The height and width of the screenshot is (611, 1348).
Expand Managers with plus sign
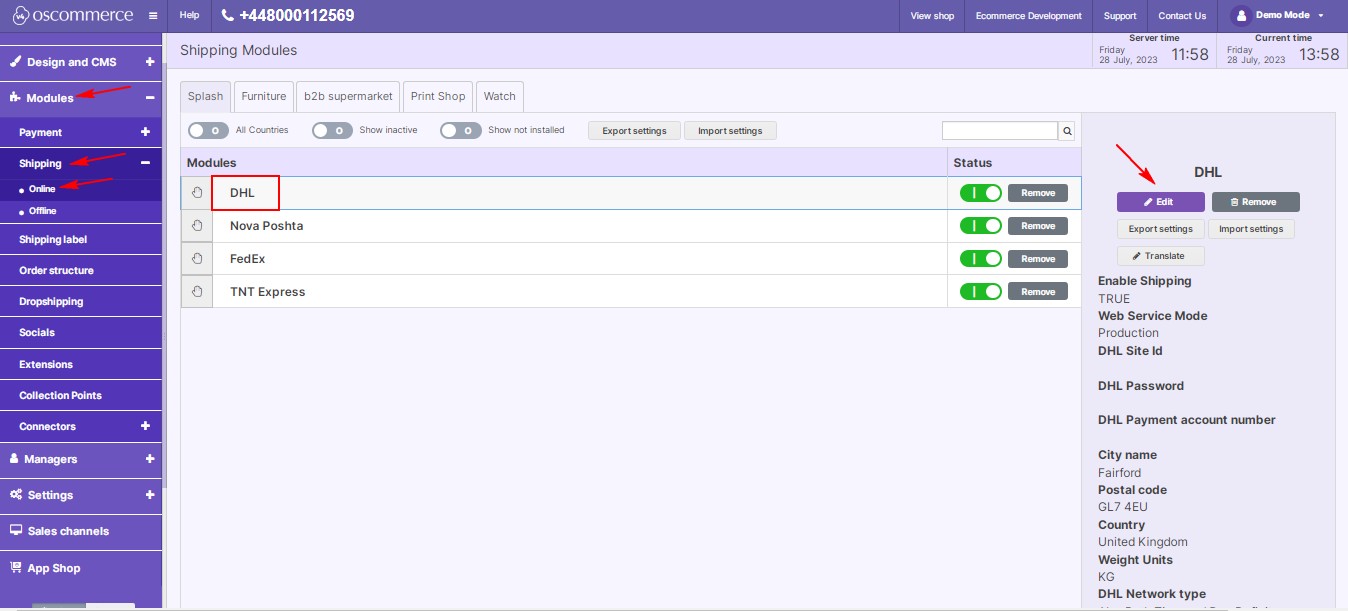tap(150, 459)
